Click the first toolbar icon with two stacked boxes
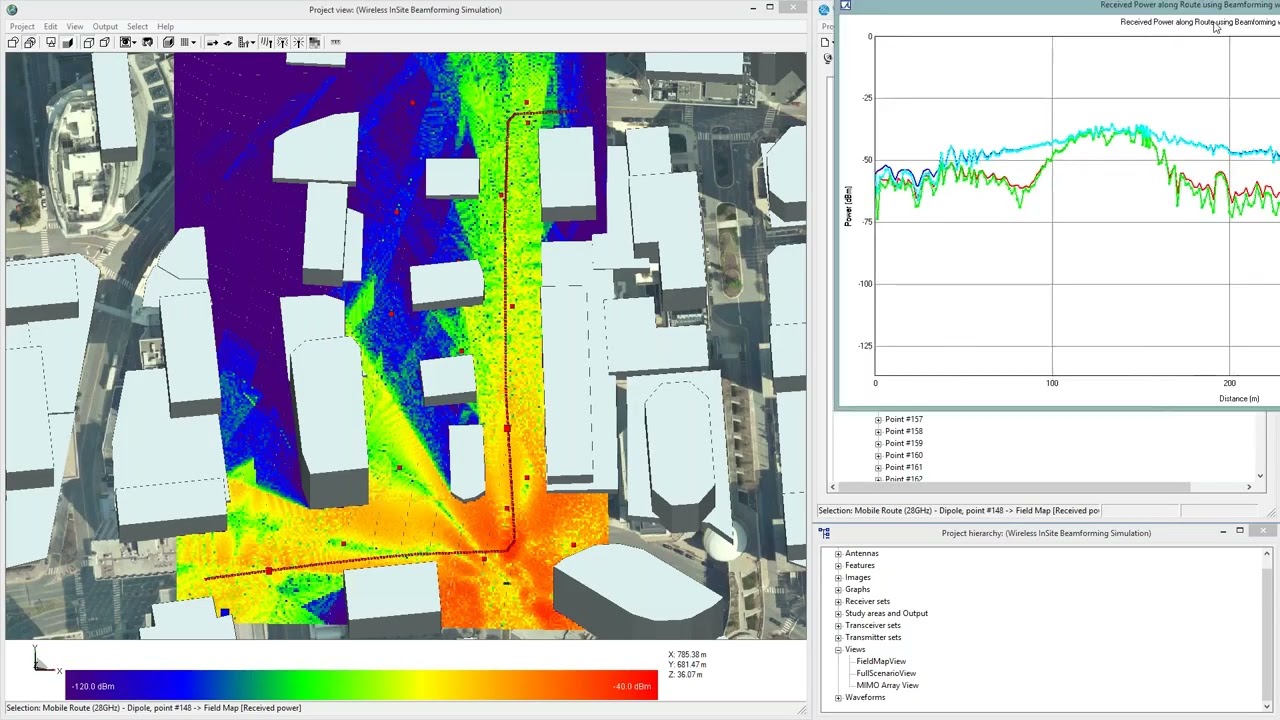This screenshot has height=720, width=1280. coord(13,42)
